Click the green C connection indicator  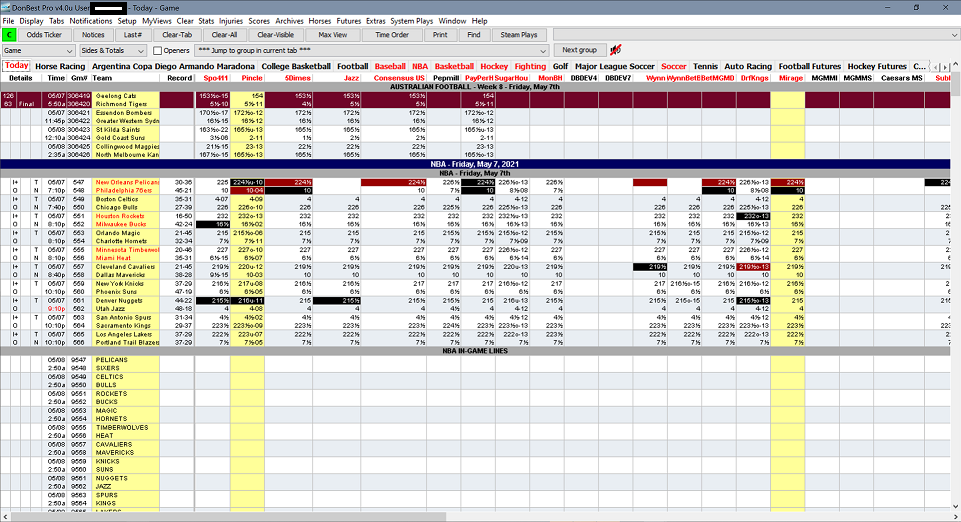pyautogui.click(x=9, y=35)
